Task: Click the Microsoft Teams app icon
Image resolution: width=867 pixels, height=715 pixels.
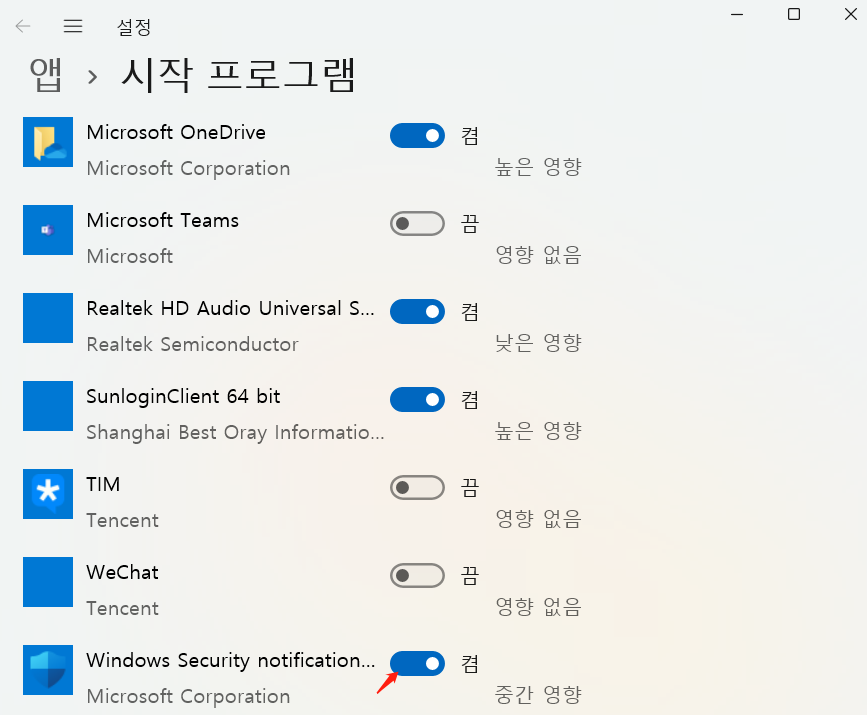Action: [47, 230]
